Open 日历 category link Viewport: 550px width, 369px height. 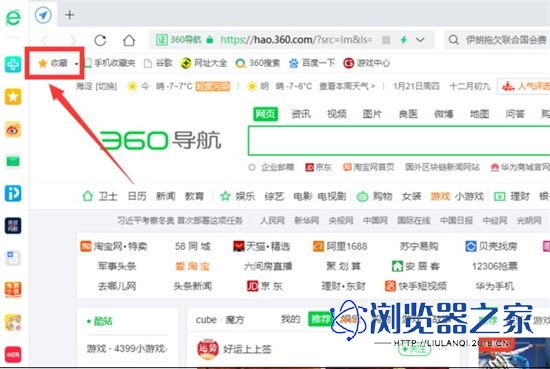137,196
